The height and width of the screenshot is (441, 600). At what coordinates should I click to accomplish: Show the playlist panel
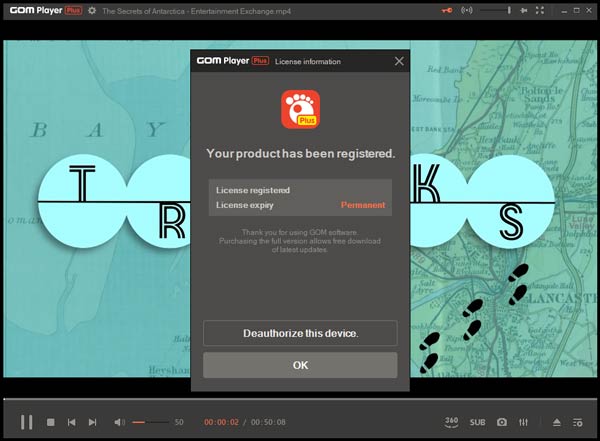(578, 422)
